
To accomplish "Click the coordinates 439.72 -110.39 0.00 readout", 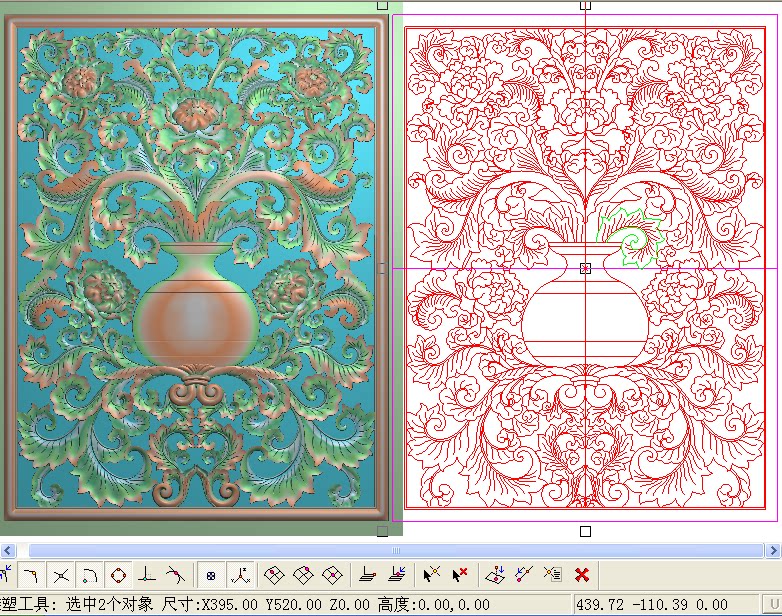I will click(x=652, y=605).
